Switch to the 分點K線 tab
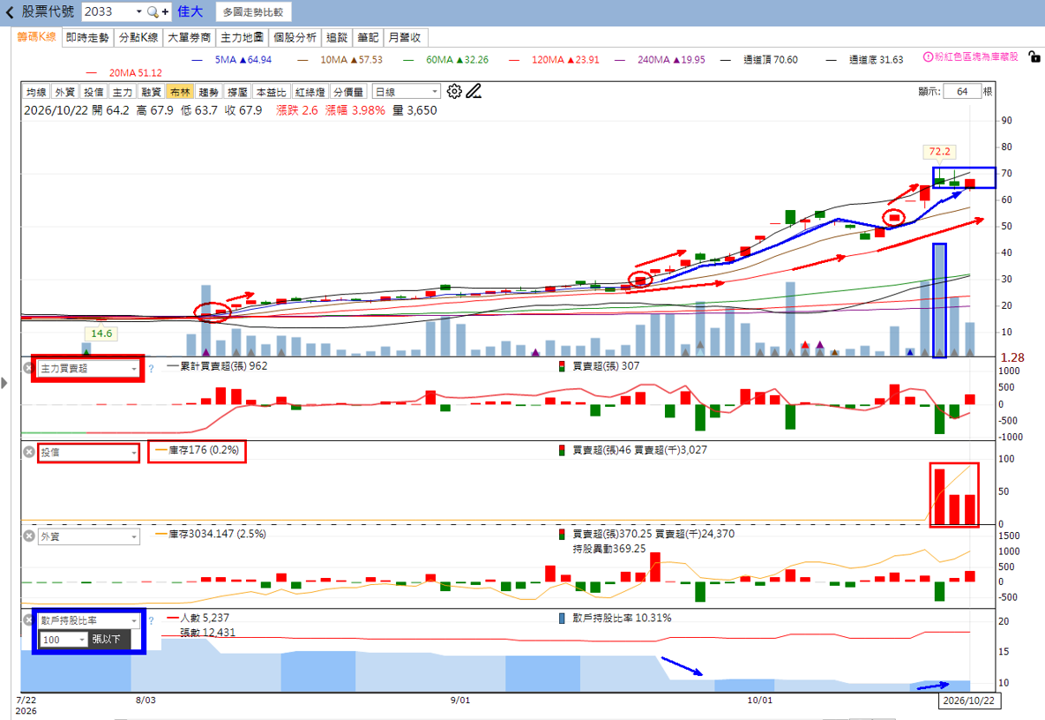The height and width of the screenshot is (720, 1045). [x=139, y=37]
